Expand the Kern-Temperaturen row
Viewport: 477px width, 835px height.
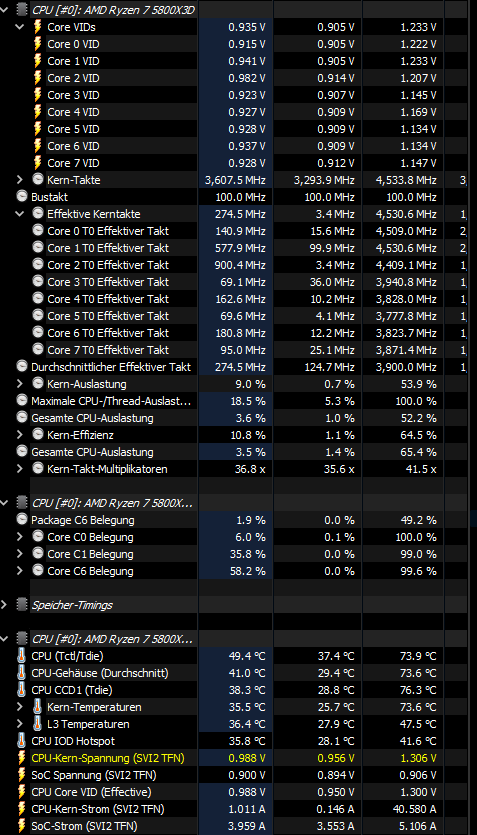[20, 707]
